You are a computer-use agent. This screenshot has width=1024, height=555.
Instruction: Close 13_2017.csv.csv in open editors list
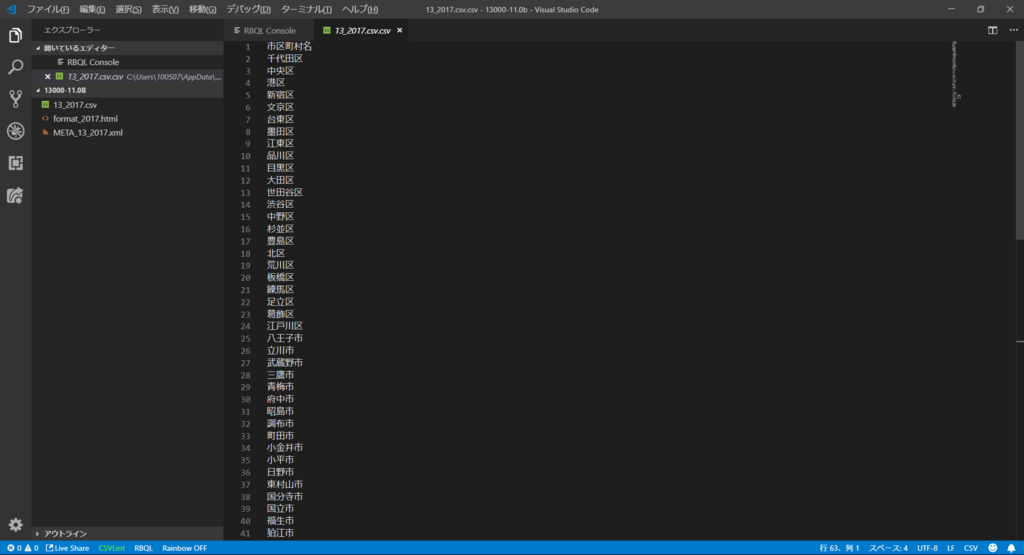(48, 76)
